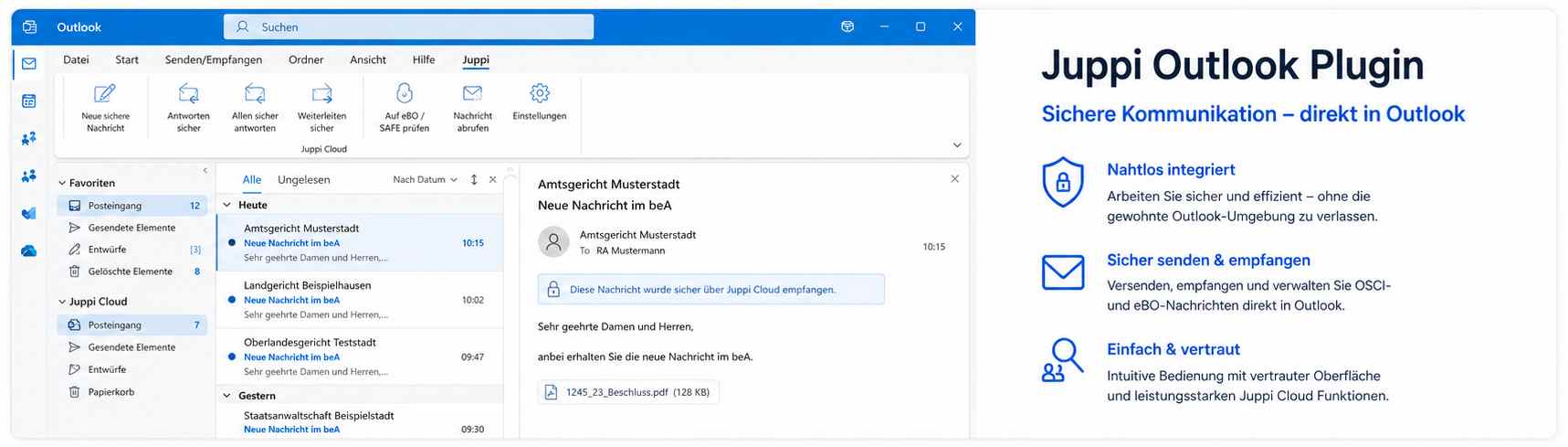Create a Neue sichere Nachricht

[x=105, y=107]
